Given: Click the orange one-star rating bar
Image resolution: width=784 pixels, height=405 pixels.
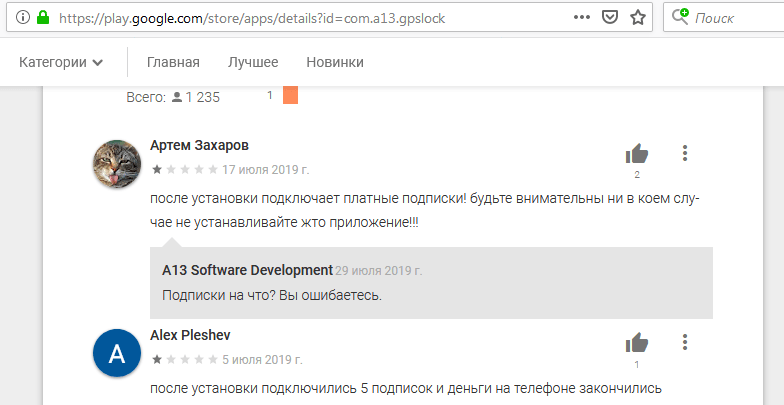Looking at the screenshot, I should [x=290, y=95].
